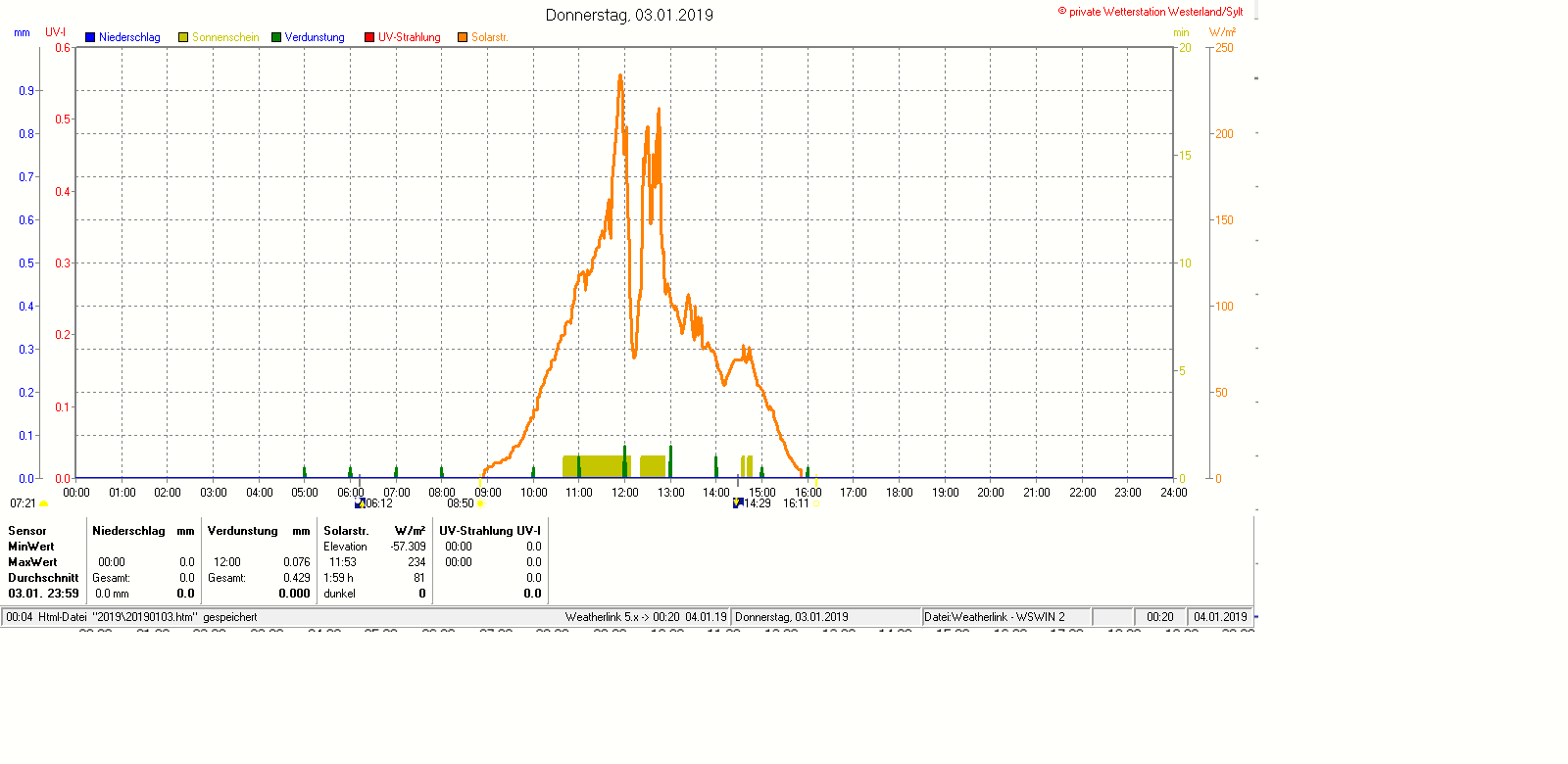Click the blue Niederschlag legend color square
The image size is (1568, 764).
[x=90, y=37]
